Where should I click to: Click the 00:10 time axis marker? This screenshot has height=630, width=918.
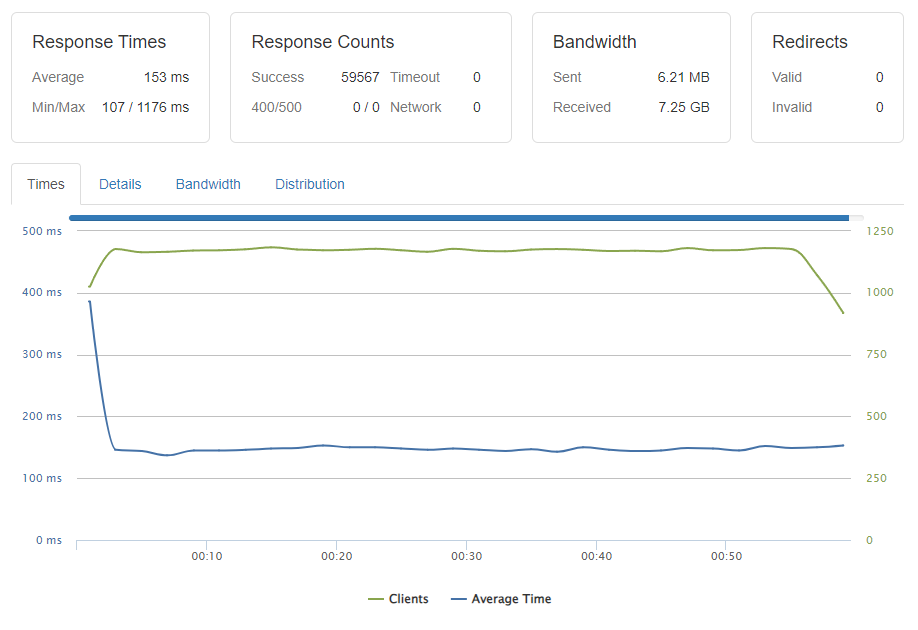[x=207, y=556]
